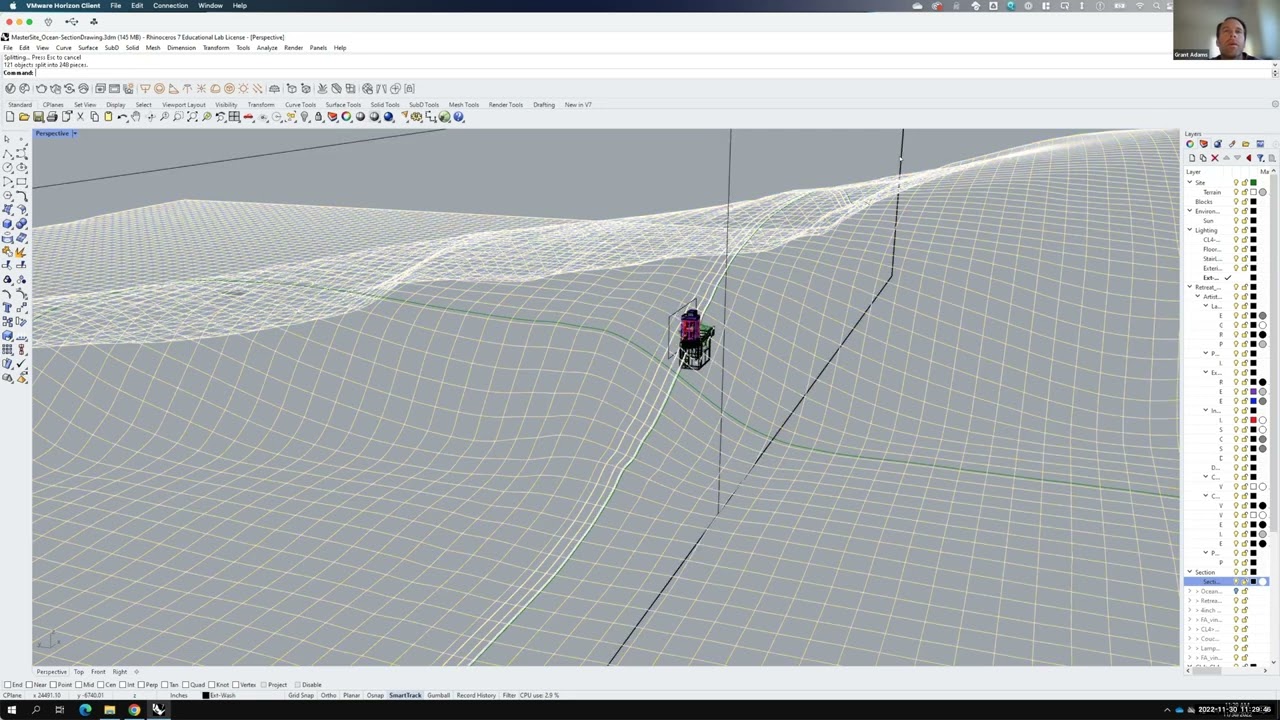Open the Analyze menu
Viewport: 1280px width, 720px height.
267,48
